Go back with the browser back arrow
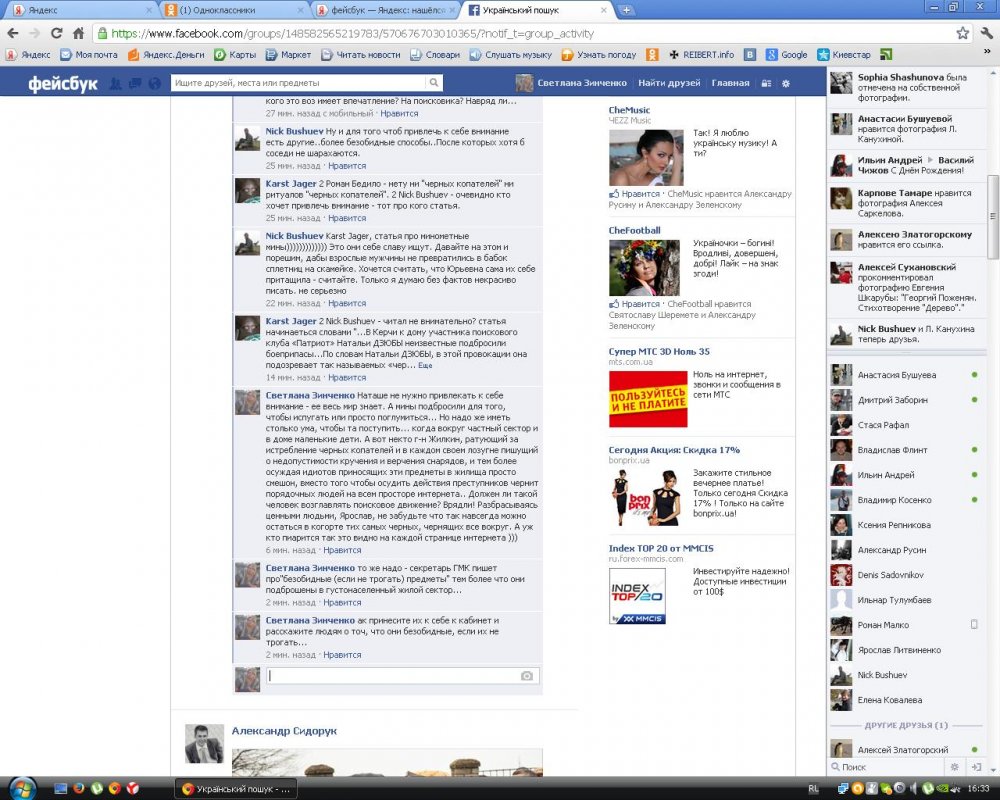This screenshot has width=1000, height=800. (13, 33)
